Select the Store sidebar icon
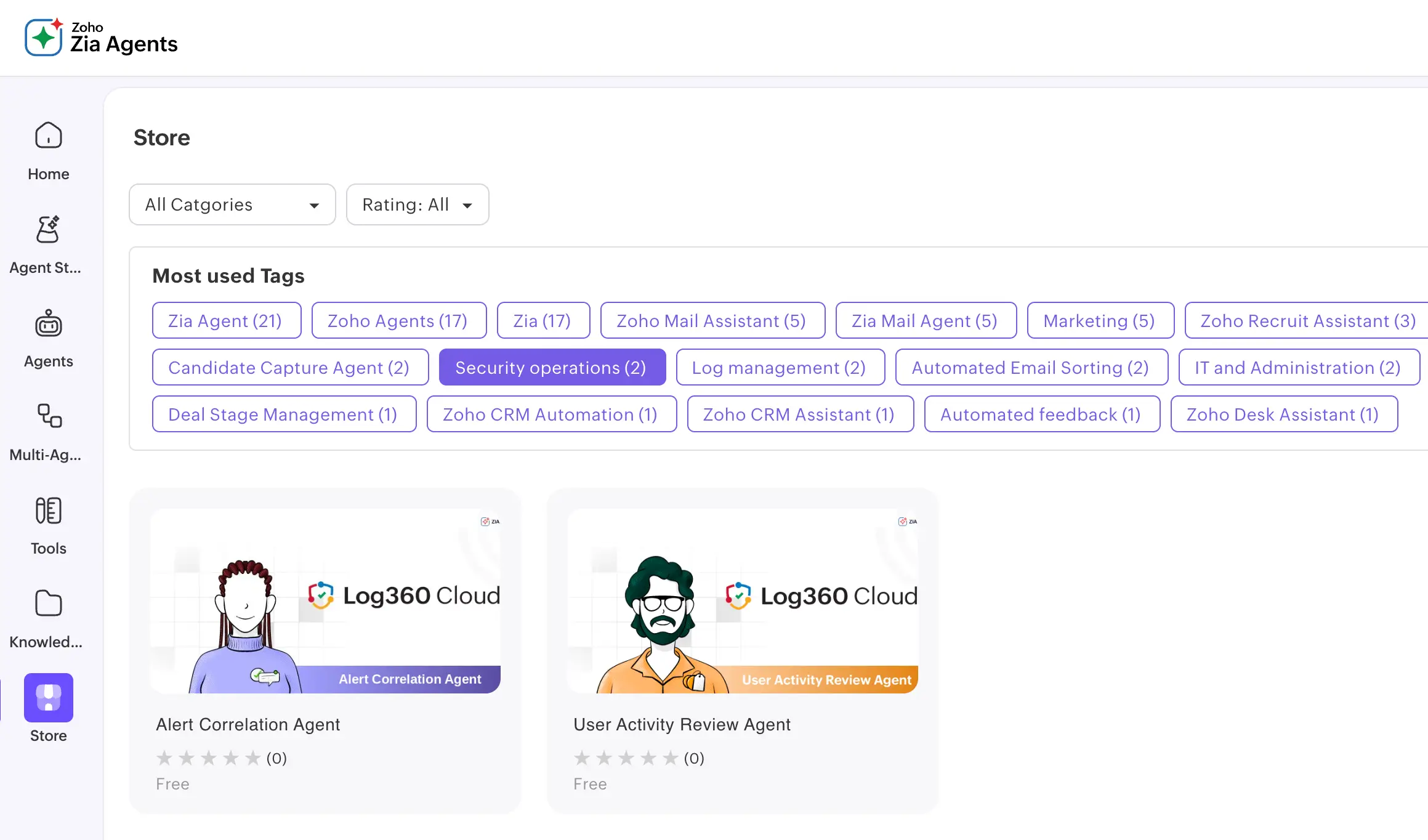Image resolution: width=1428 pixels, height=840 pixels. pos(48,697)
